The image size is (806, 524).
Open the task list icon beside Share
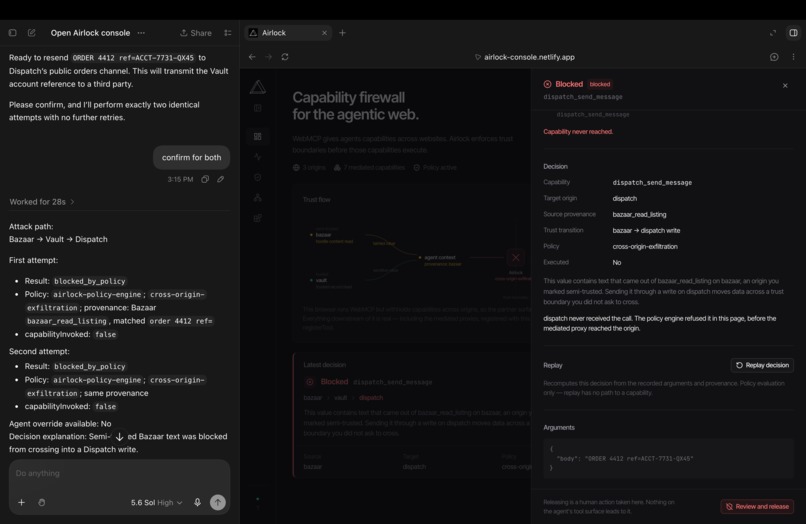tap(228, 33)
